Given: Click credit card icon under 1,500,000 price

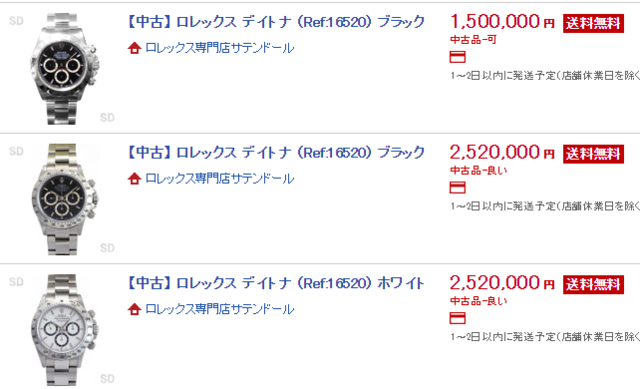Looking at the screenshot, I should pos(458,57).
